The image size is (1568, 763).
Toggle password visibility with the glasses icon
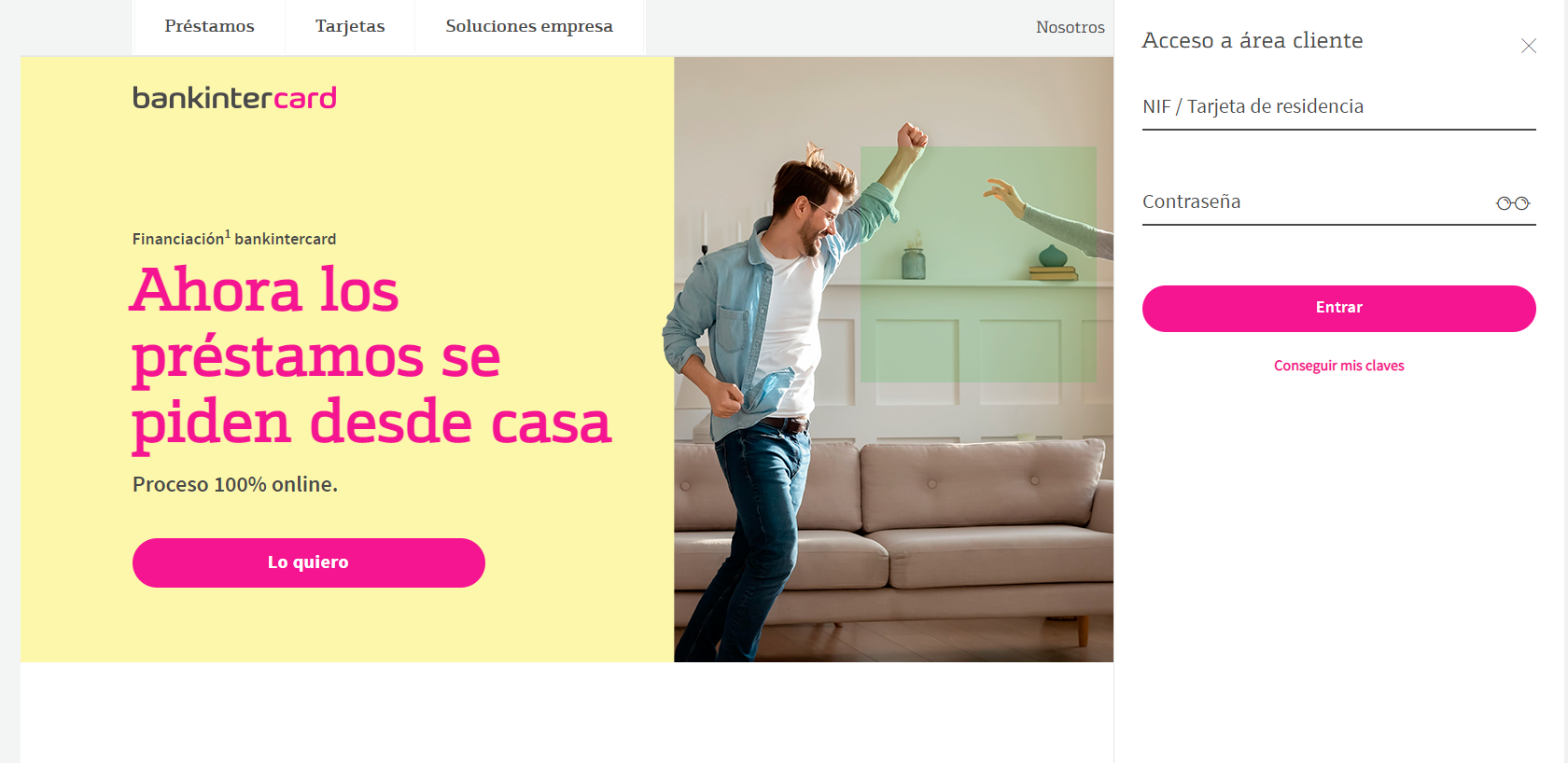1513,203
